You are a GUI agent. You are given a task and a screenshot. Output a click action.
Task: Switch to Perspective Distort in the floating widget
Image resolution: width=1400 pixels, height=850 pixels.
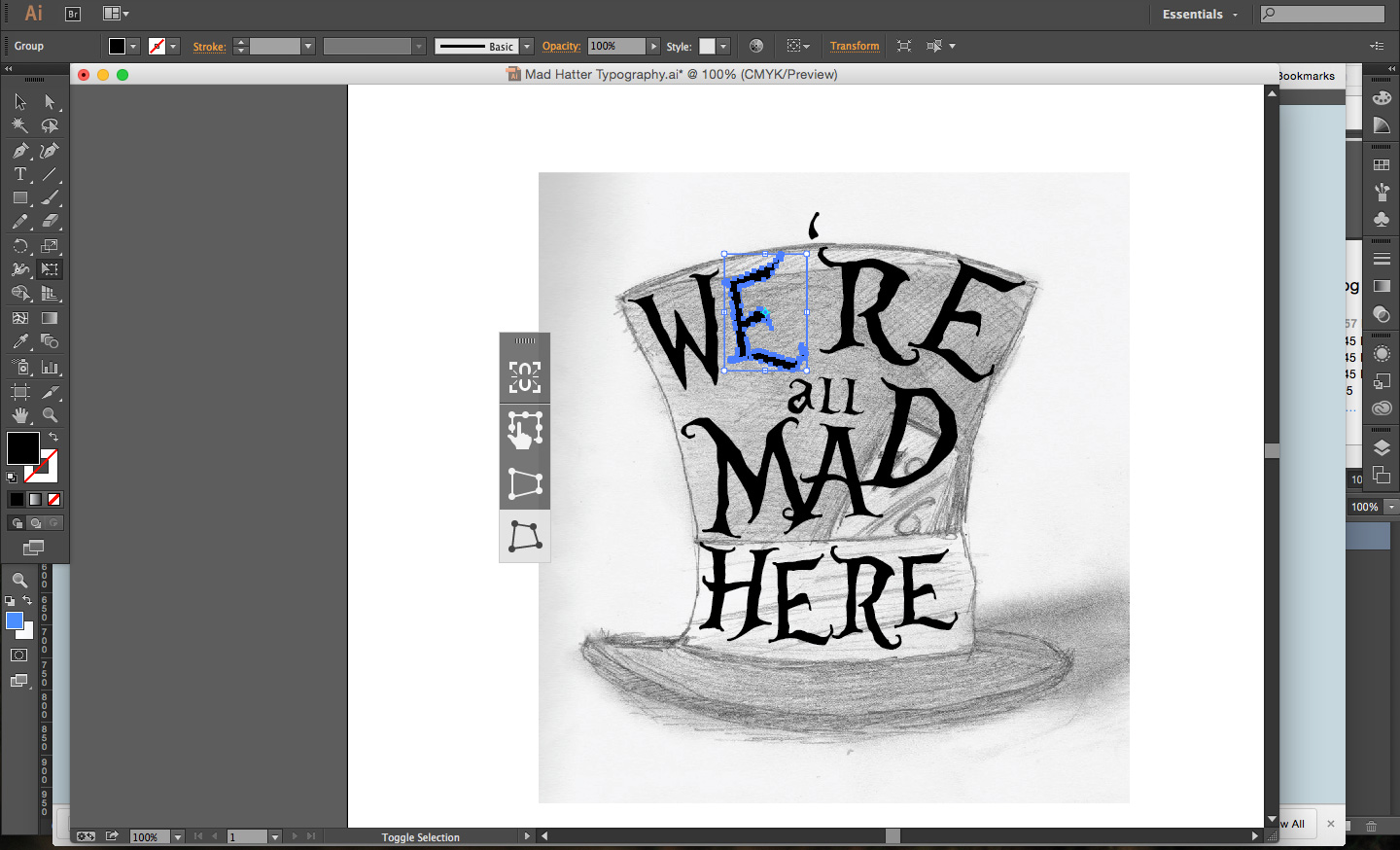pos(525,483)
